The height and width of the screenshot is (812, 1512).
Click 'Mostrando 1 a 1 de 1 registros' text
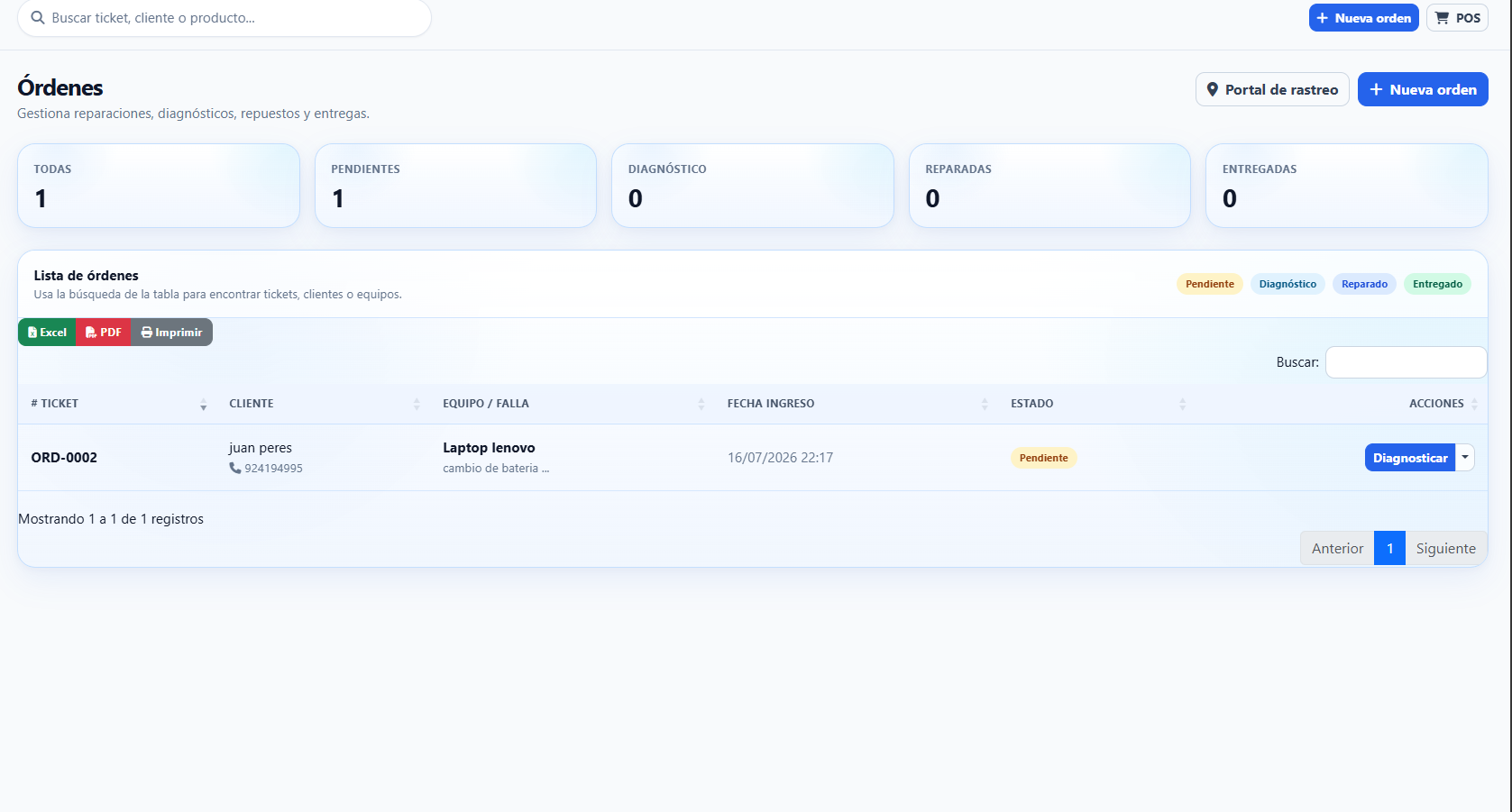click(x=111, y=519)
